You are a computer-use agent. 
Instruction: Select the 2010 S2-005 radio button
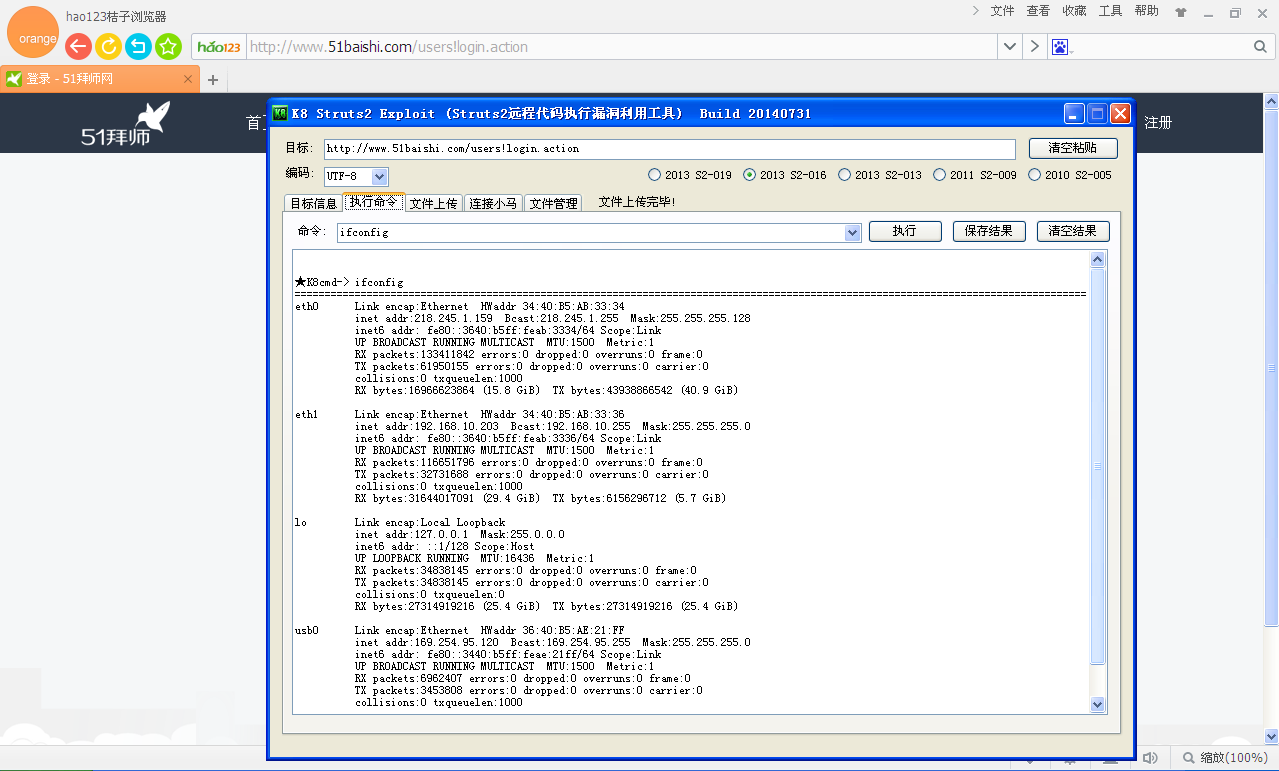coord(1069,175)
